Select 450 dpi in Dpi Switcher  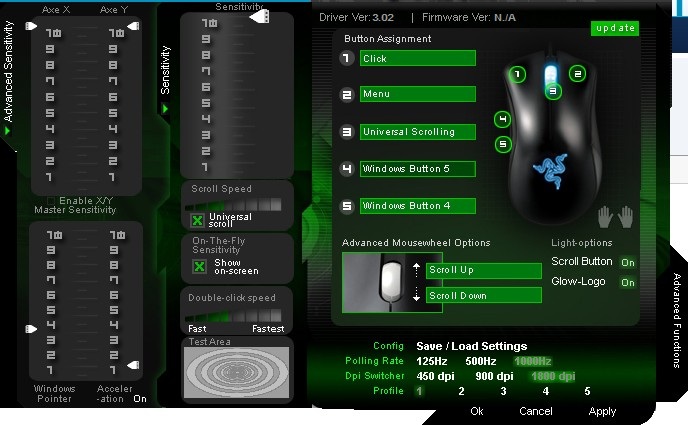(x=435, y=376)
